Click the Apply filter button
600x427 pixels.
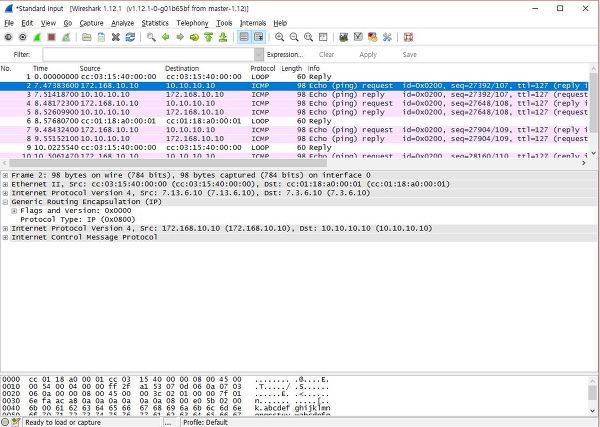pyautogui.click(x=368, y=55)
